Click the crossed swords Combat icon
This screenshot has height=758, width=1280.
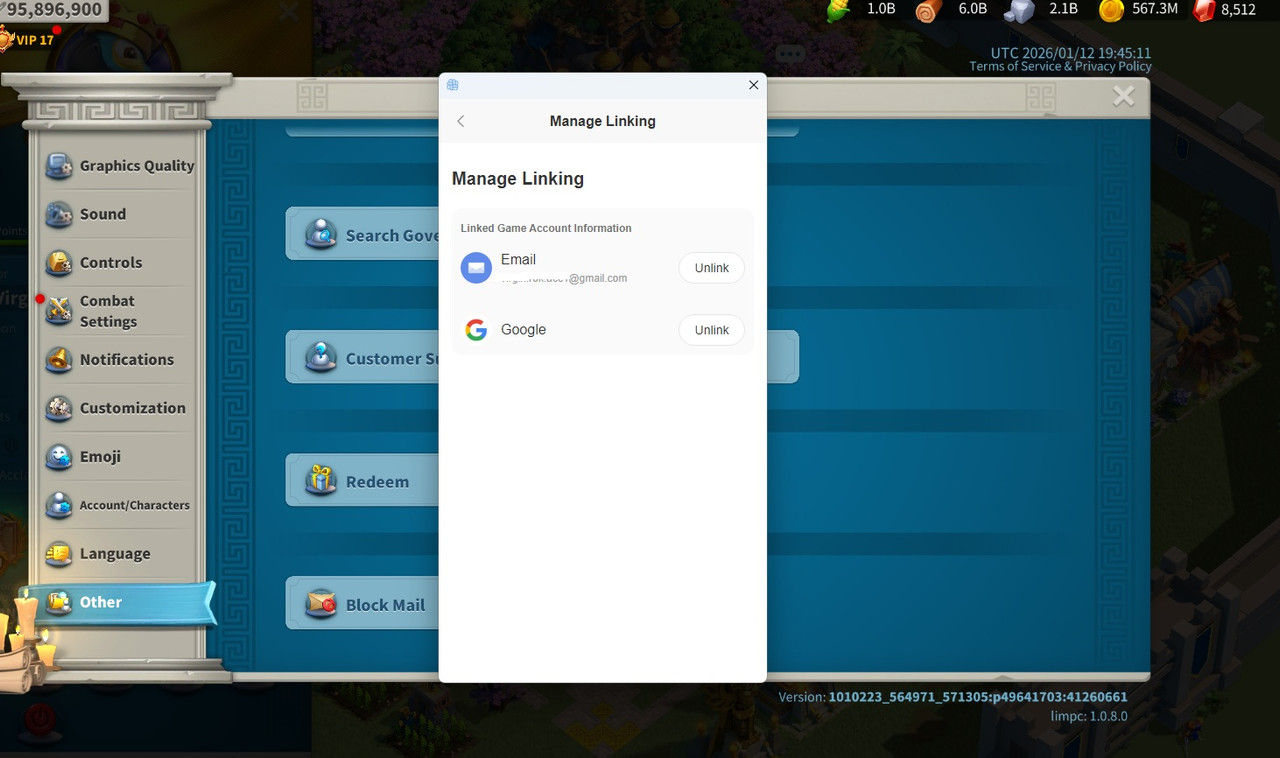pos(59,311)
